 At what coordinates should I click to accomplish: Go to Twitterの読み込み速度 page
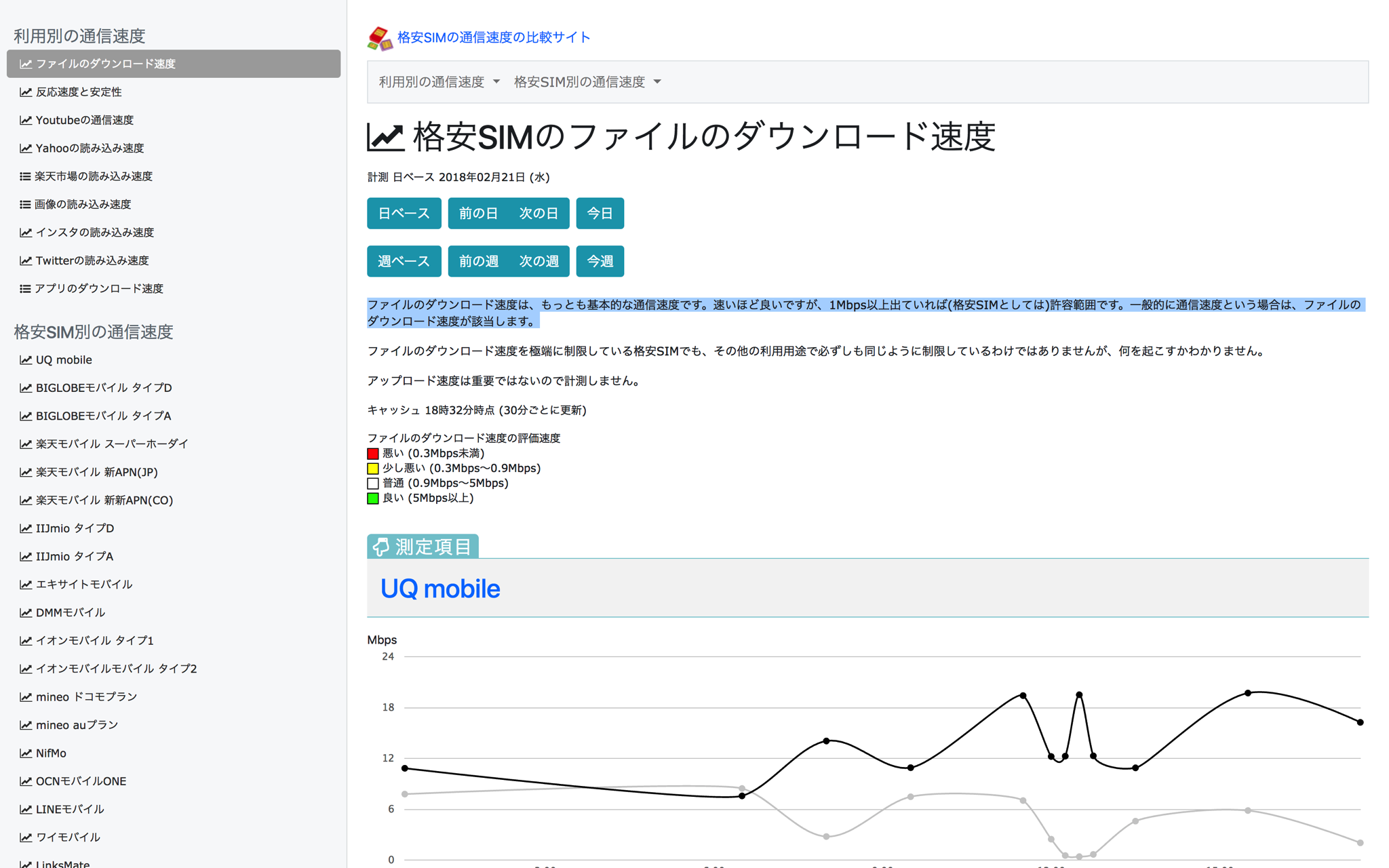(x=92, y=260)
